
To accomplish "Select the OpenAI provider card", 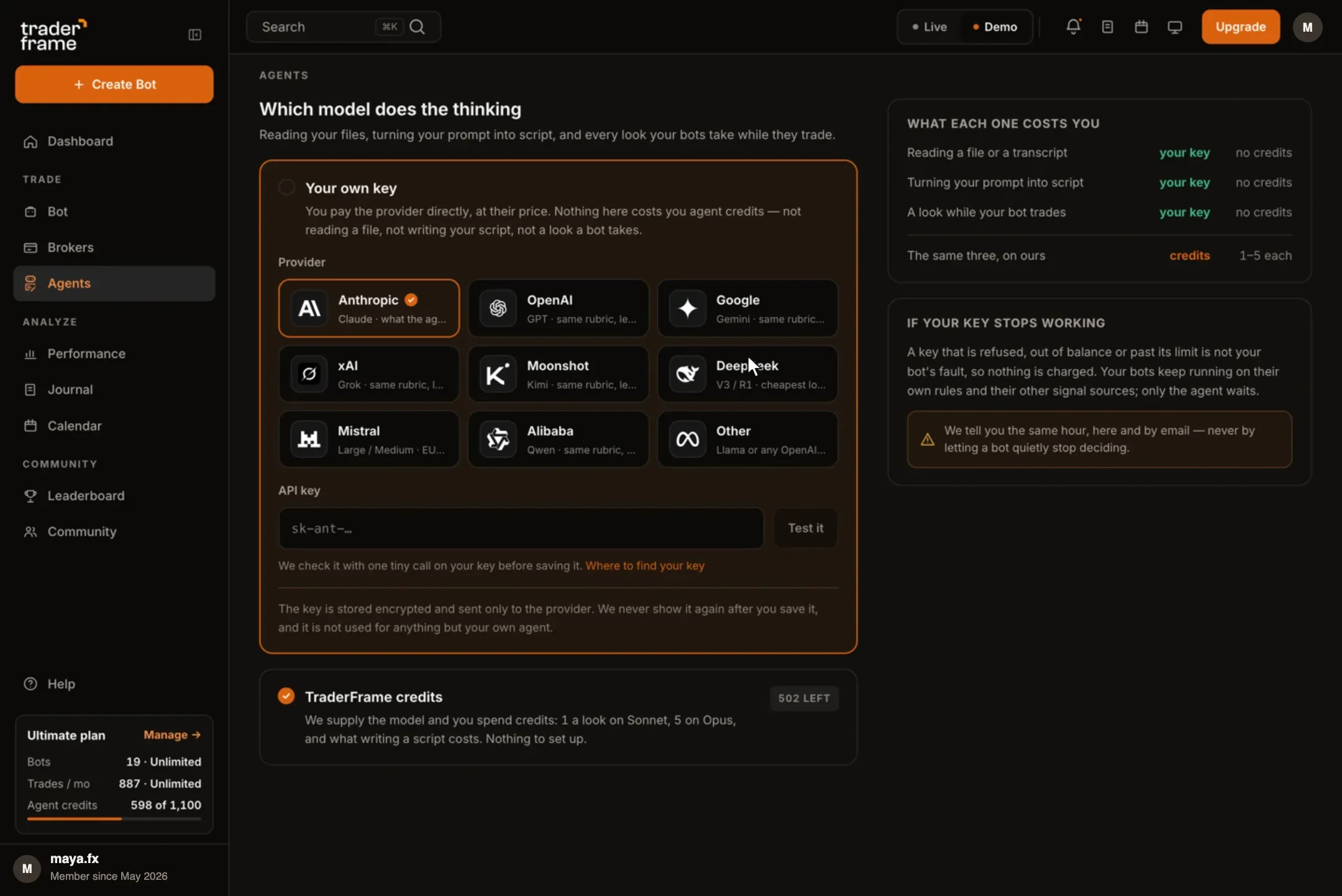I will point(558,308).
